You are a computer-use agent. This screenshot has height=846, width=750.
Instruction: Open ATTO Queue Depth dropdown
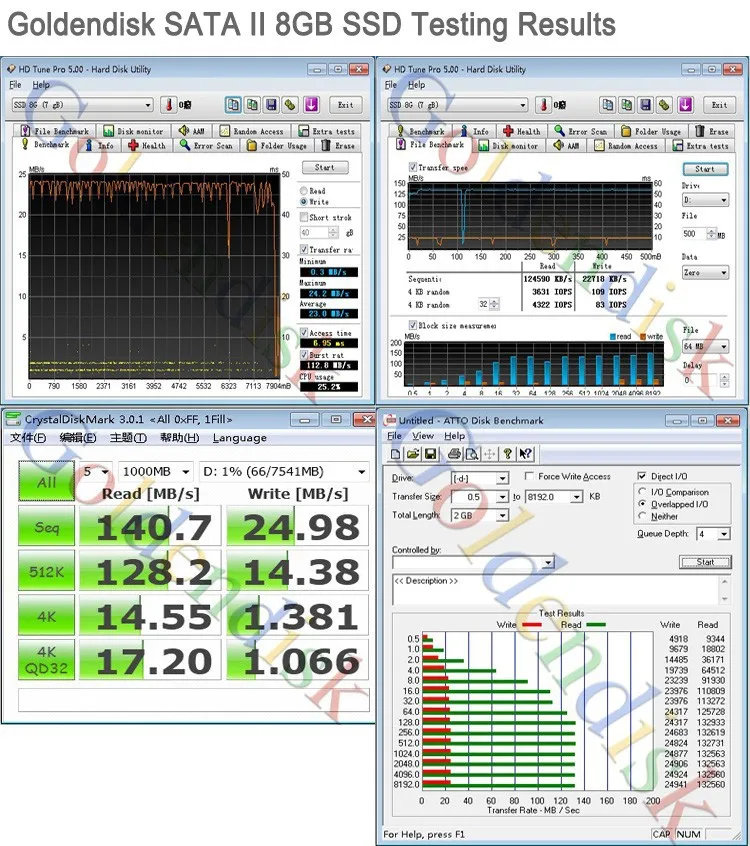pyautogui.click(x=713, y=534)
